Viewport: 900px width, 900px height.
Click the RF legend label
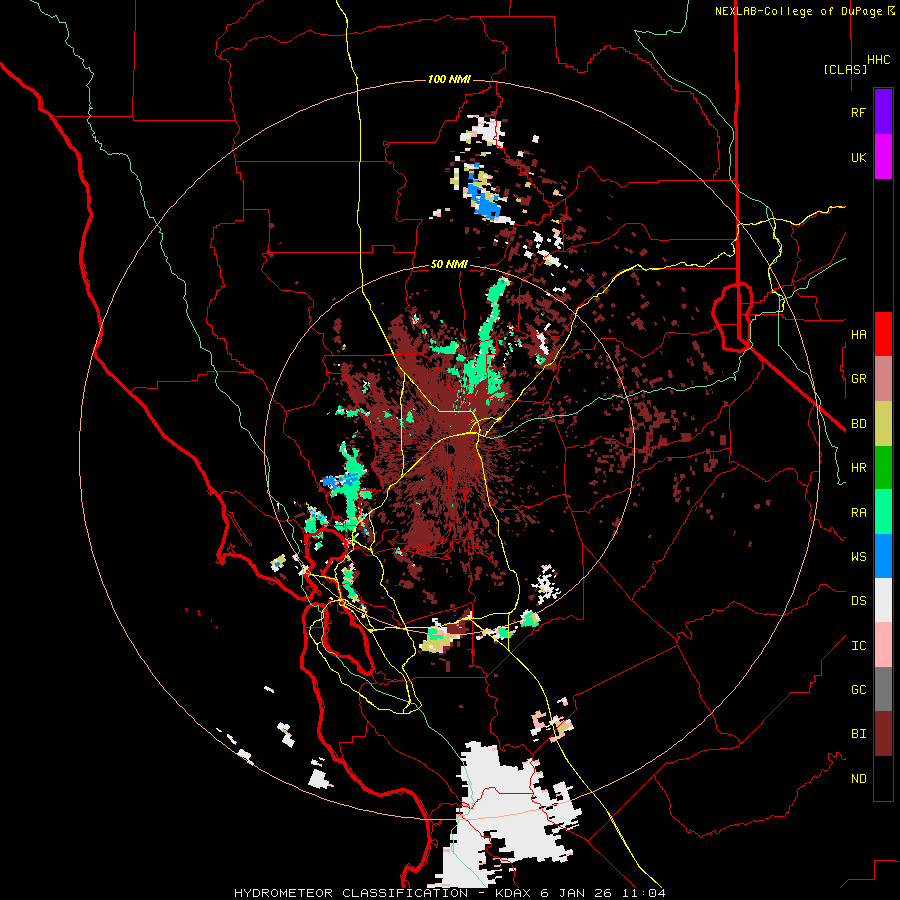(x=859, y=113)
